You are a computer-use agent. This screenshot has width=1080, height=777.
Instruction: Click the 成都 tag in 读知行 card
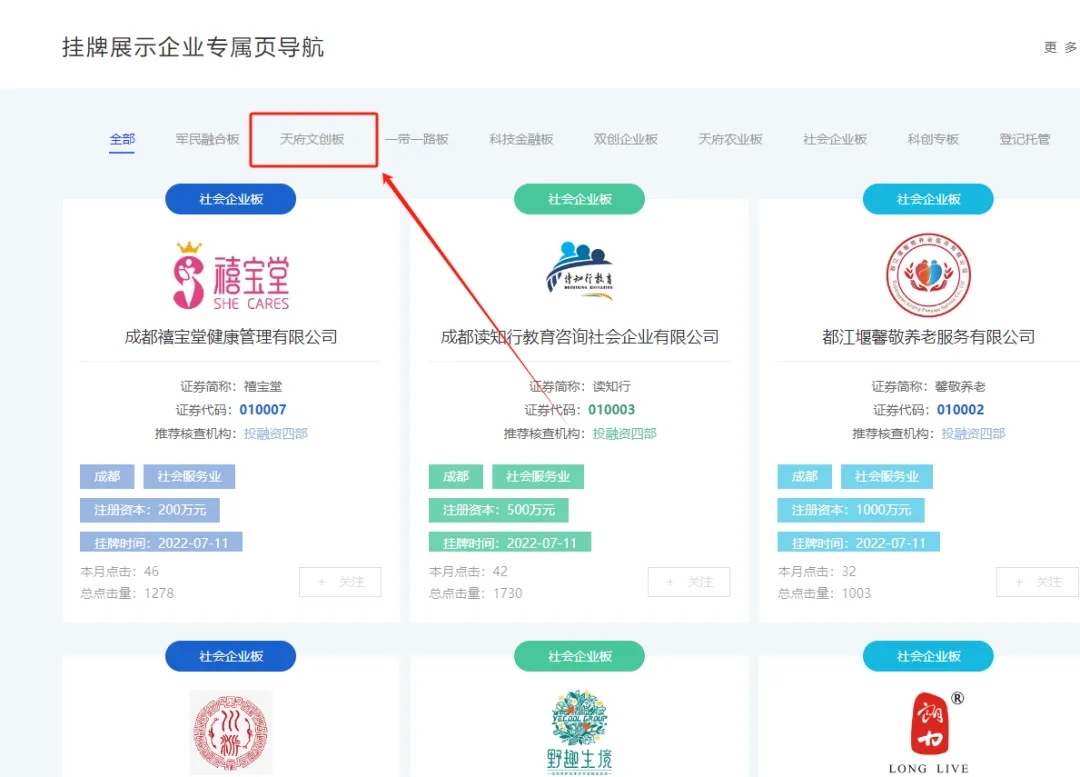pos(455,477)
